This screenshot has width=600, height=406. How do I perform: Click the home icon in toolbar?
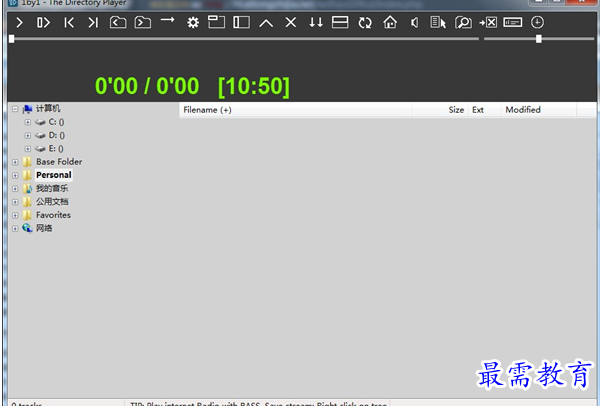coord(390,22)
